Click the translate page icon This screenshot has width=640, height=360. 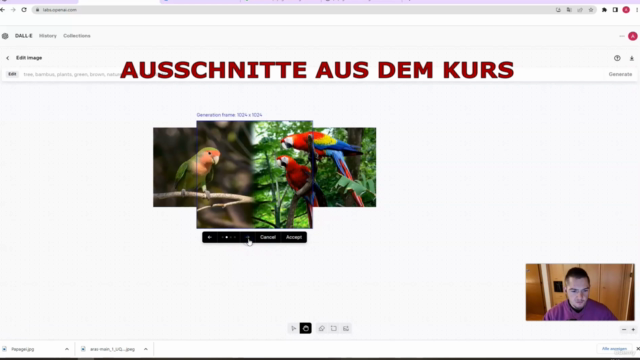pos(569,10)
